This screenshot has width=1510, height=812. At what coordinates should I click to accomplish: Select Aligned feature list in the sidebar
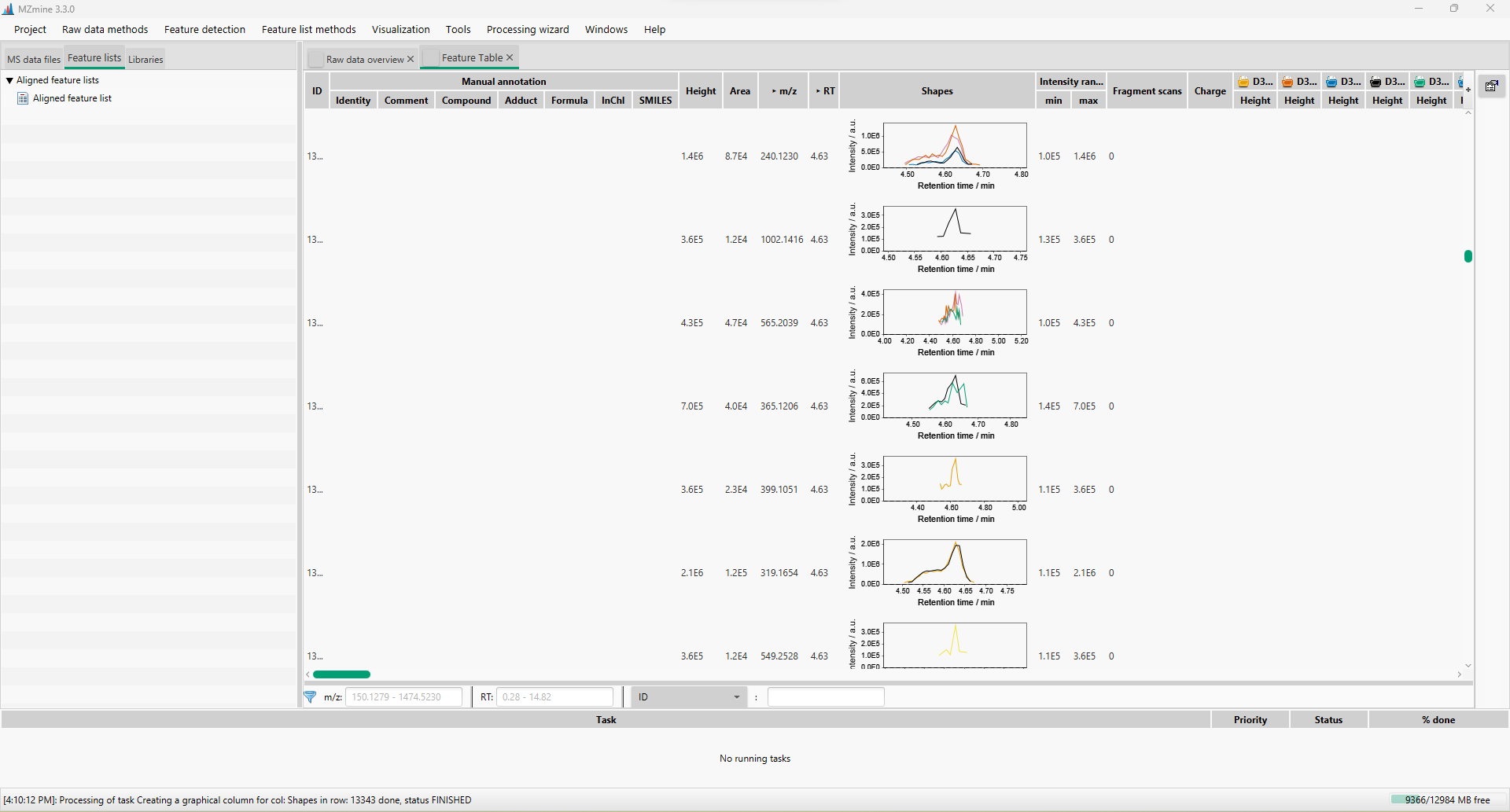[72, 97]
